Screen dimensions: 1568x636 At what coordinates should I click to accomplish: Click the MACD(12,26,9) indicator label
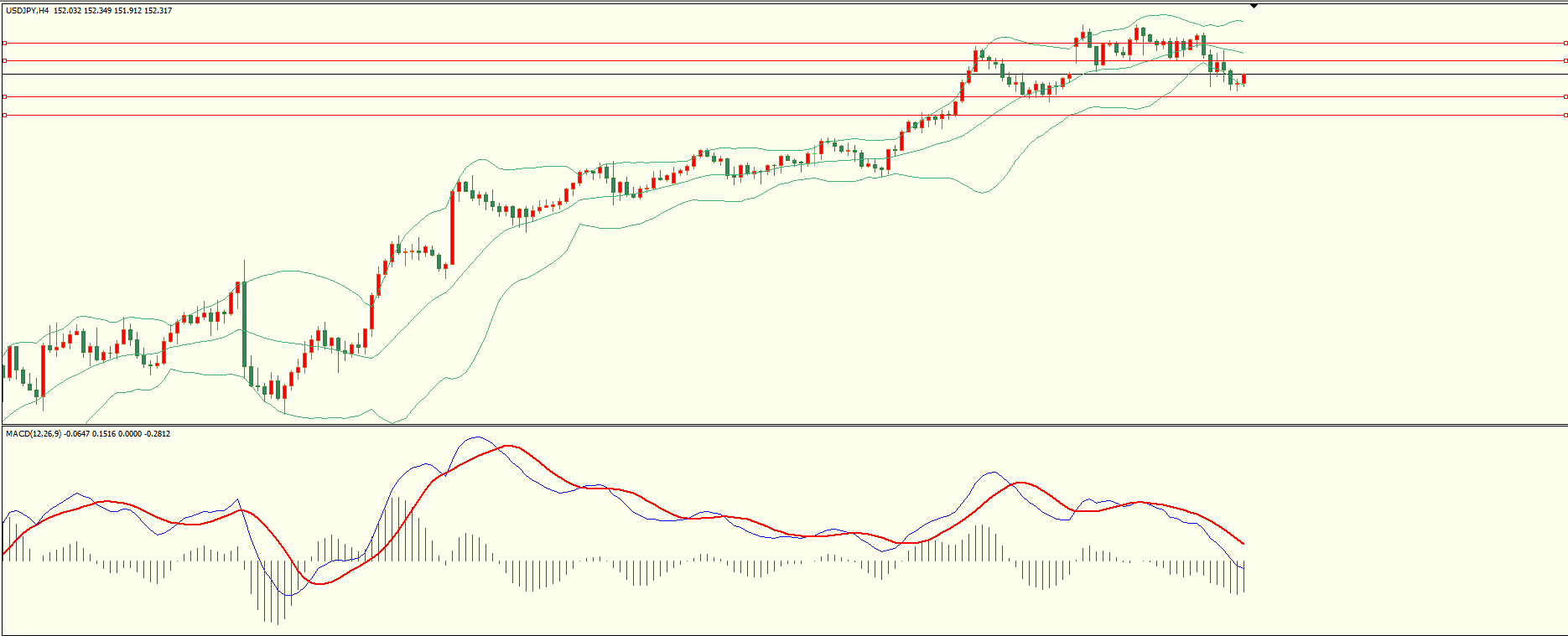(34, 434)
